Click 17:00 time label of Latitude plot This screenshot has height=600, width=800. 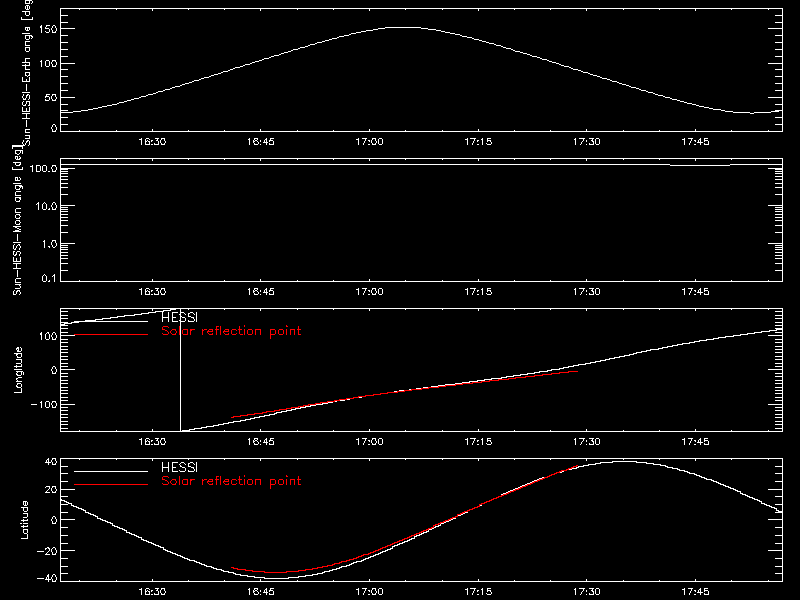point(369,592)
